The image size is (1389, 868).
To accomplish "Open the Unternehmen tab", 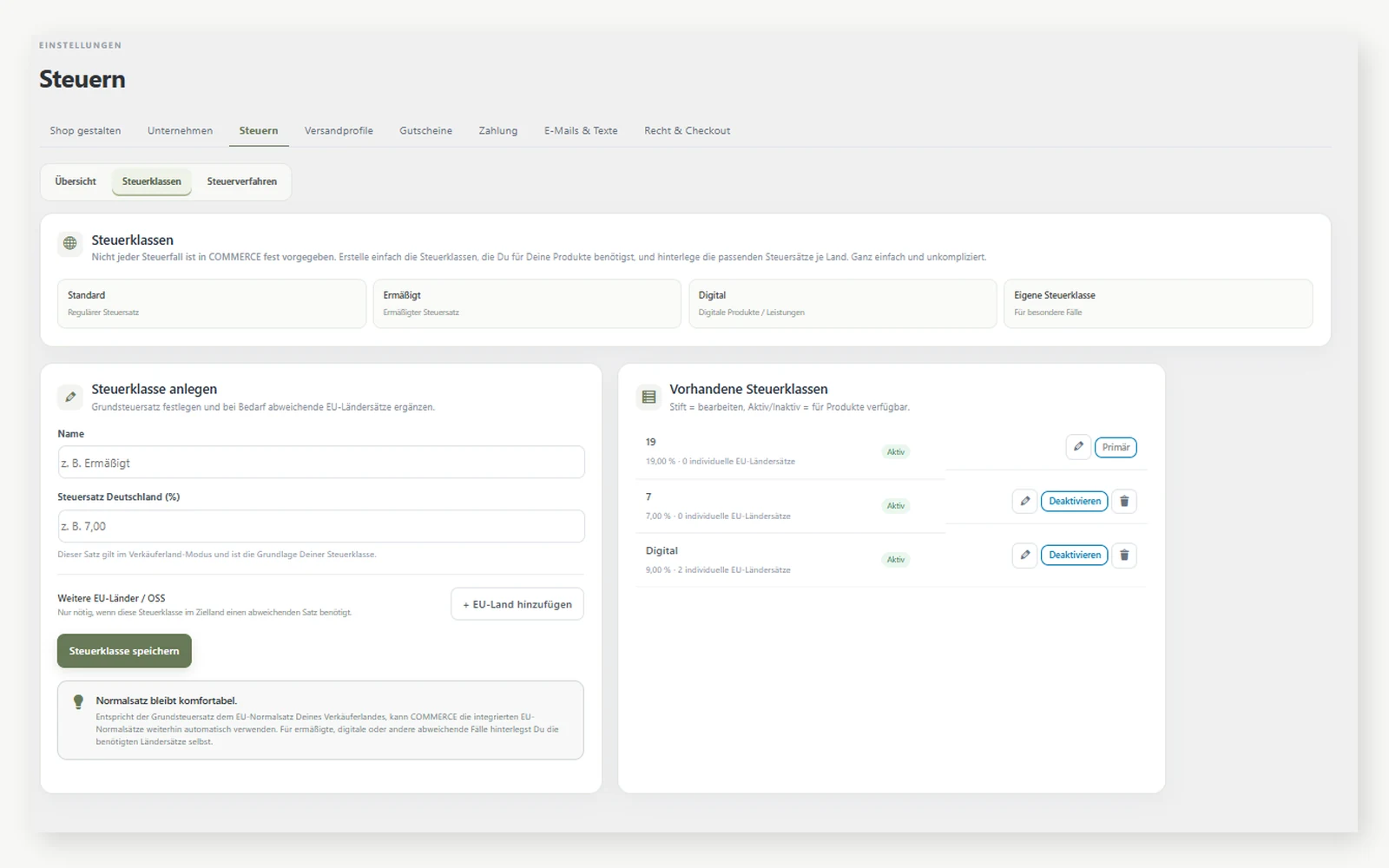I will tap(180, 130).
